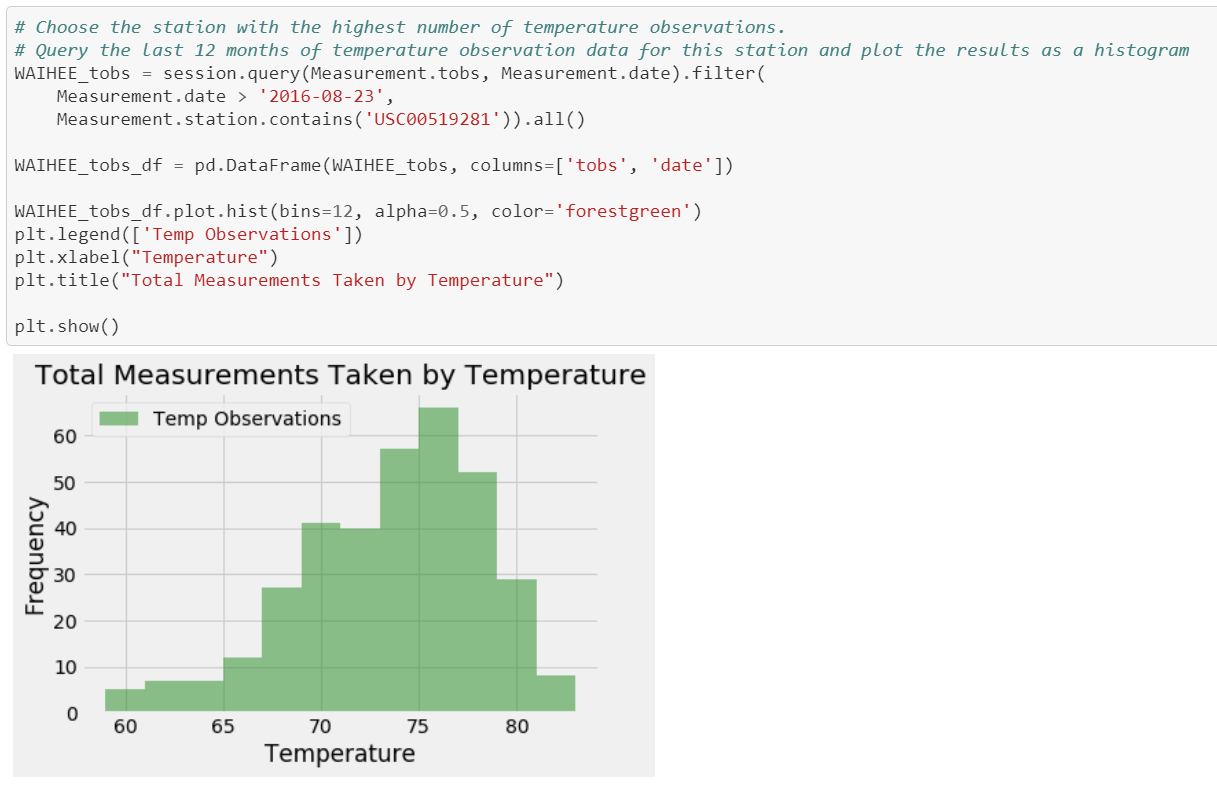Screen dimensions: 1217x796
Task: Click the leftmost histogram bar near 60
Action: tap(125, 700)
